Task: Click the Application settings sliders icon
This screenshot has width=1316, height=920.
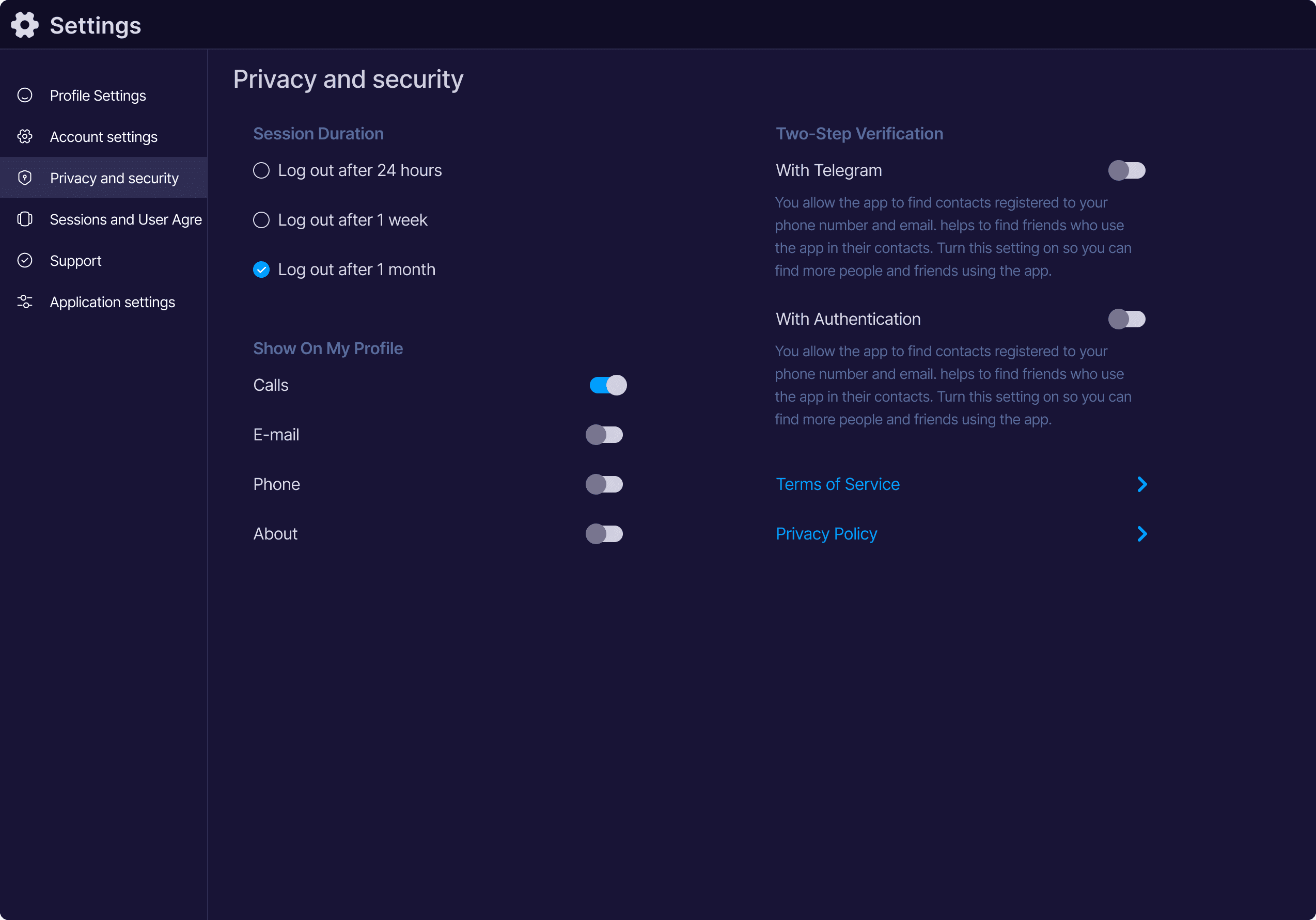Action: (25, 302)
